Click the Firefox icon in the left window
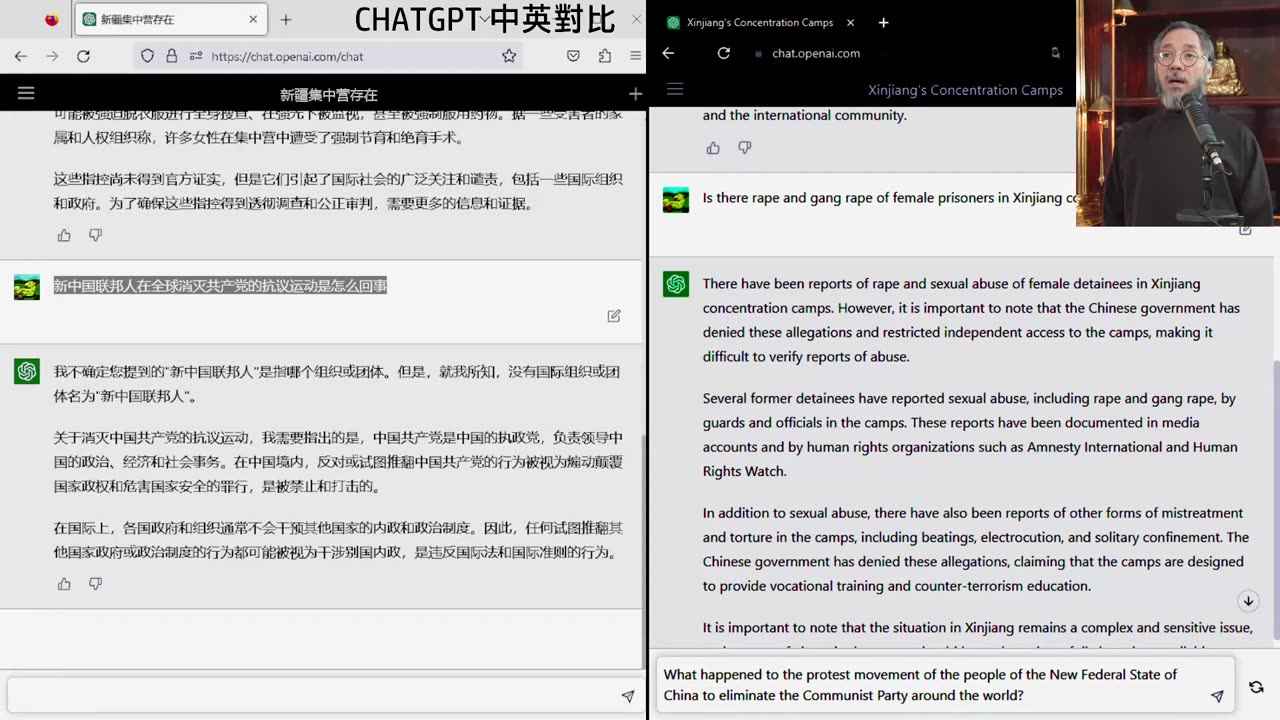This screenshot has height=720, width=1280. [x=52, y=19]
